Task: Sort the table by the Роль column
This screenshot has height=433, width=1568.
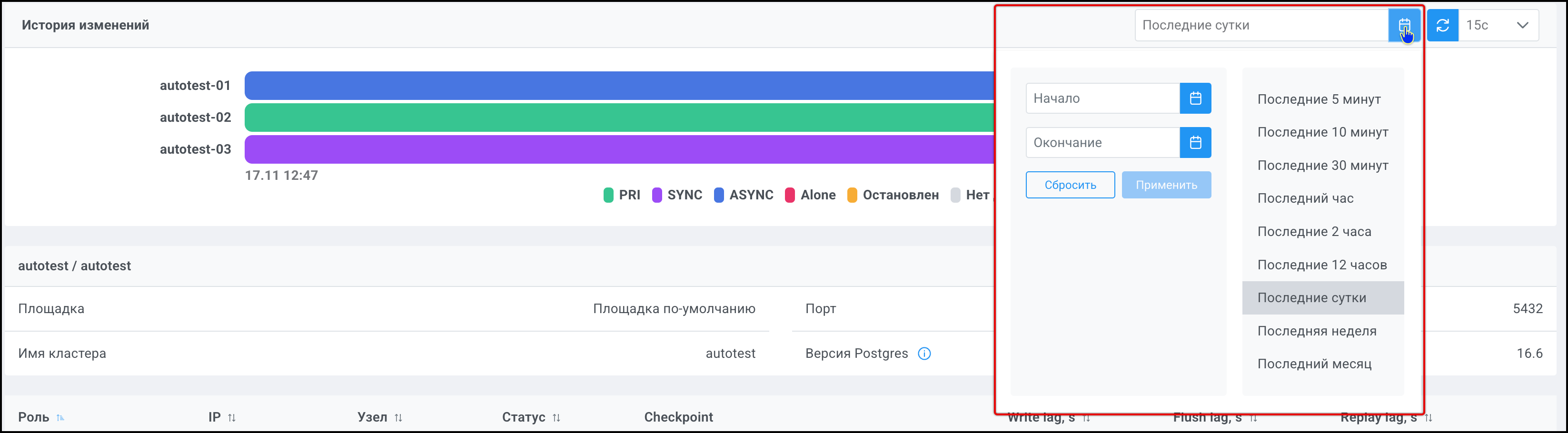Action: (60, 418)
